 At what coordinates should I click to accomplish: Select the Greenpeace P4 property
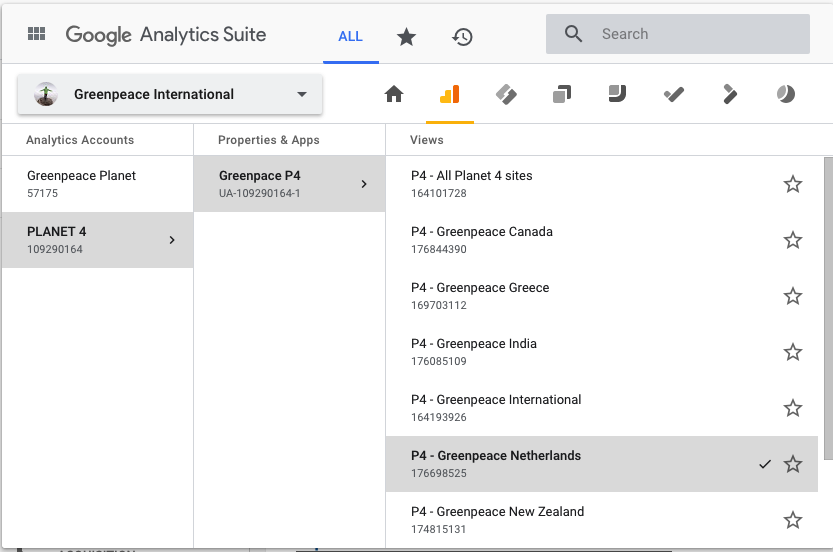point(290,184)
